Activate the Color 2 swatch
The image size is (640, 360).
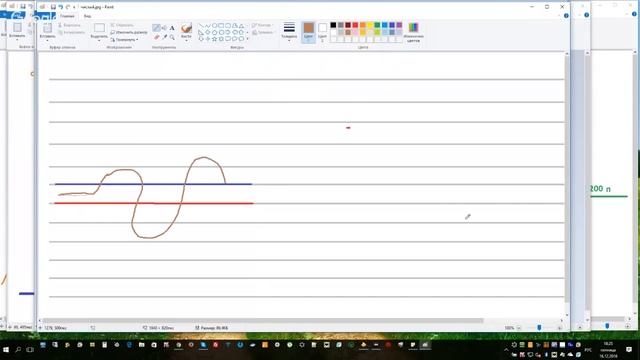(x=322, y=32)
